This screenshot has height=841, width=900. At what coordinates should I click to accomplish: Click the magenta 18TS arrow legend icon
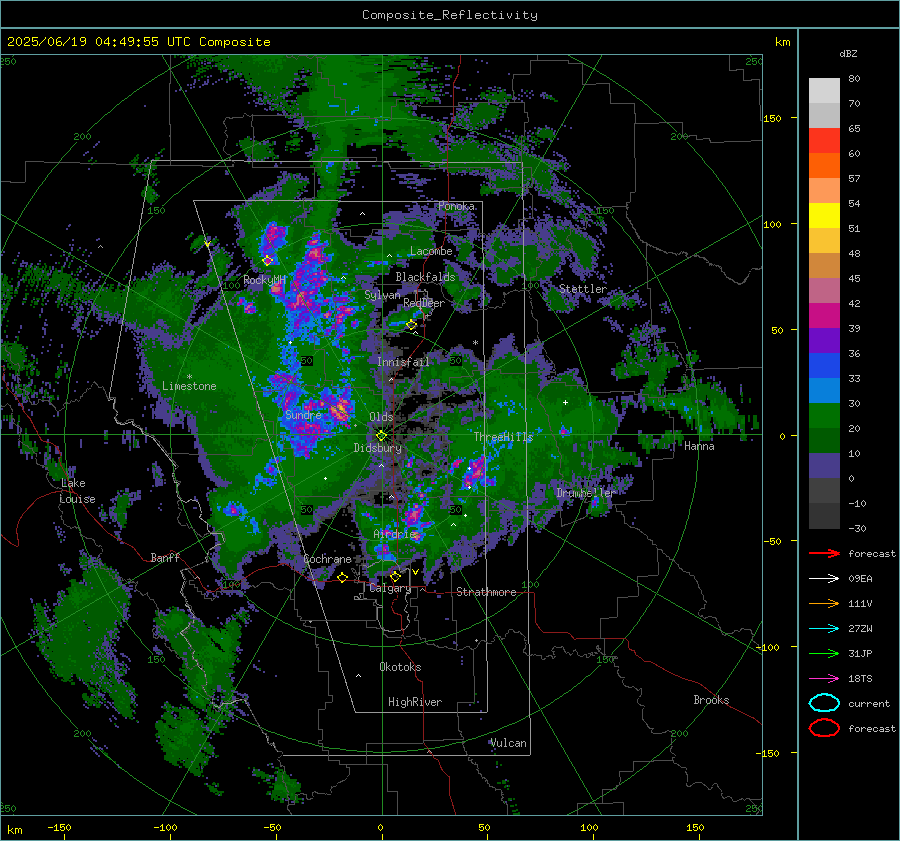[824, 679]
